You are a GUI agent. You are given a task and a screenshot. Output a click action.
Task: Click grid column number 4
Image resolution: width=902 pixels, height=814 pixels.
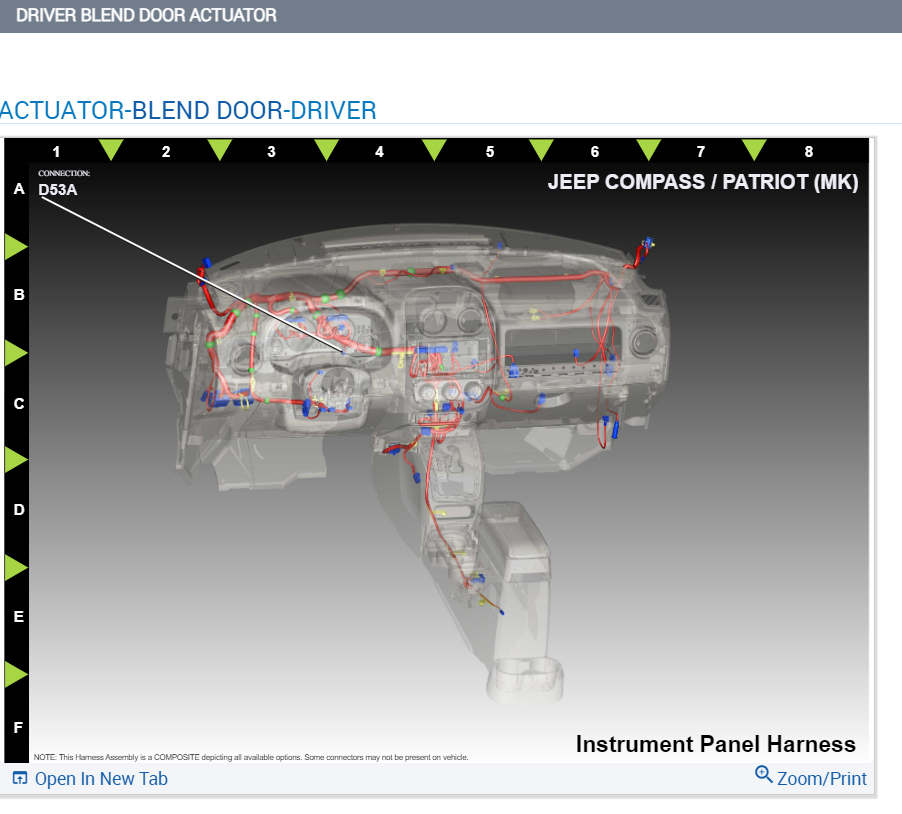tap(379, 152)
